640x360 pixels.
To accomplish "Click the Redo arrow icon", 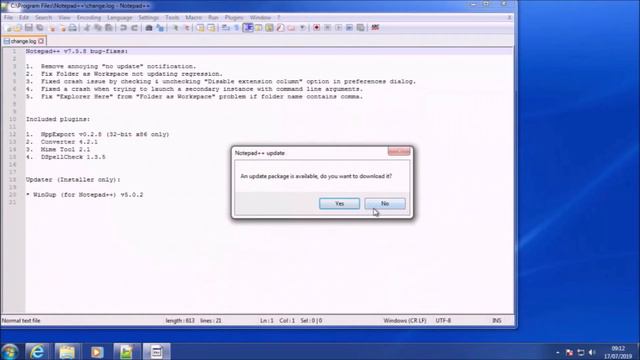I will pos(134,28).
